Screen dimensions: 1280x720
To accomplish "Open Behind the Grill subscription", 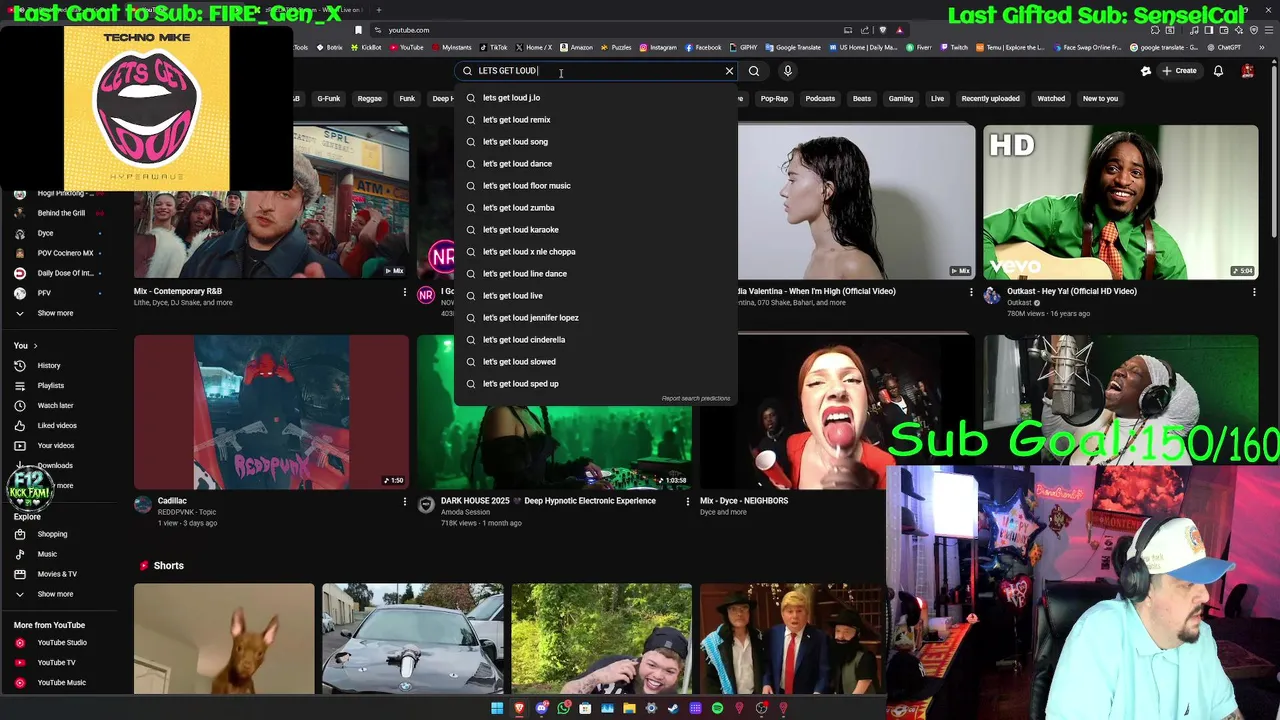I will 61,213.
